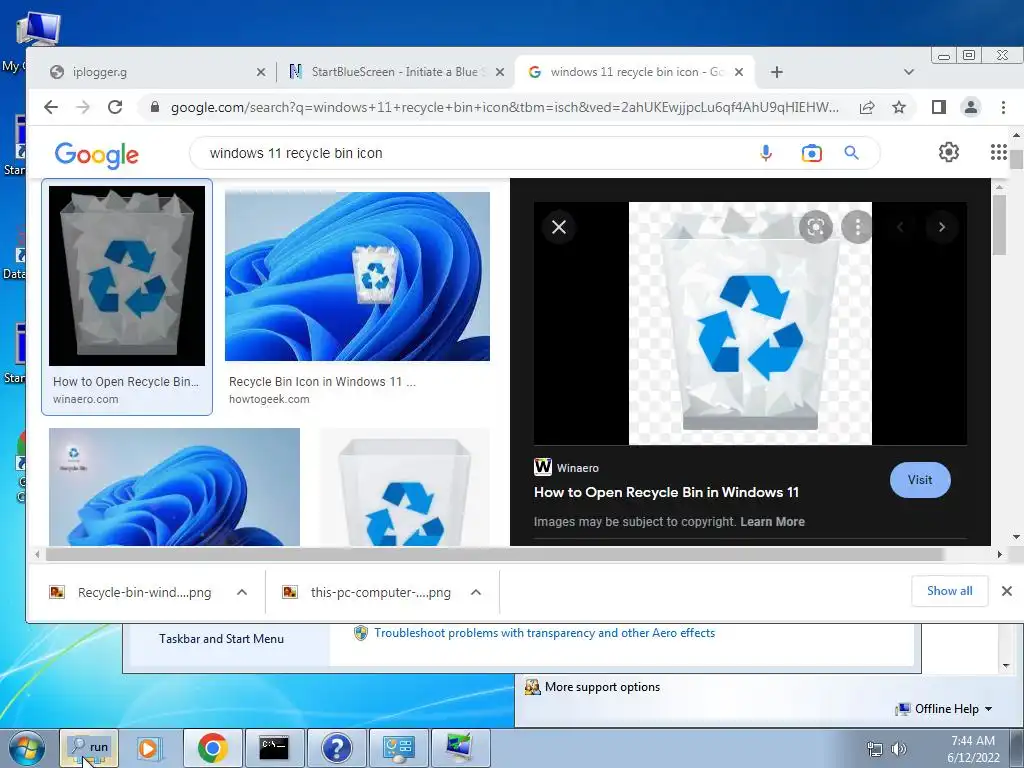This screenshot has height=768, width=1024.
Task: Start voice search with microphone icon
Action: tap(766, 153)
